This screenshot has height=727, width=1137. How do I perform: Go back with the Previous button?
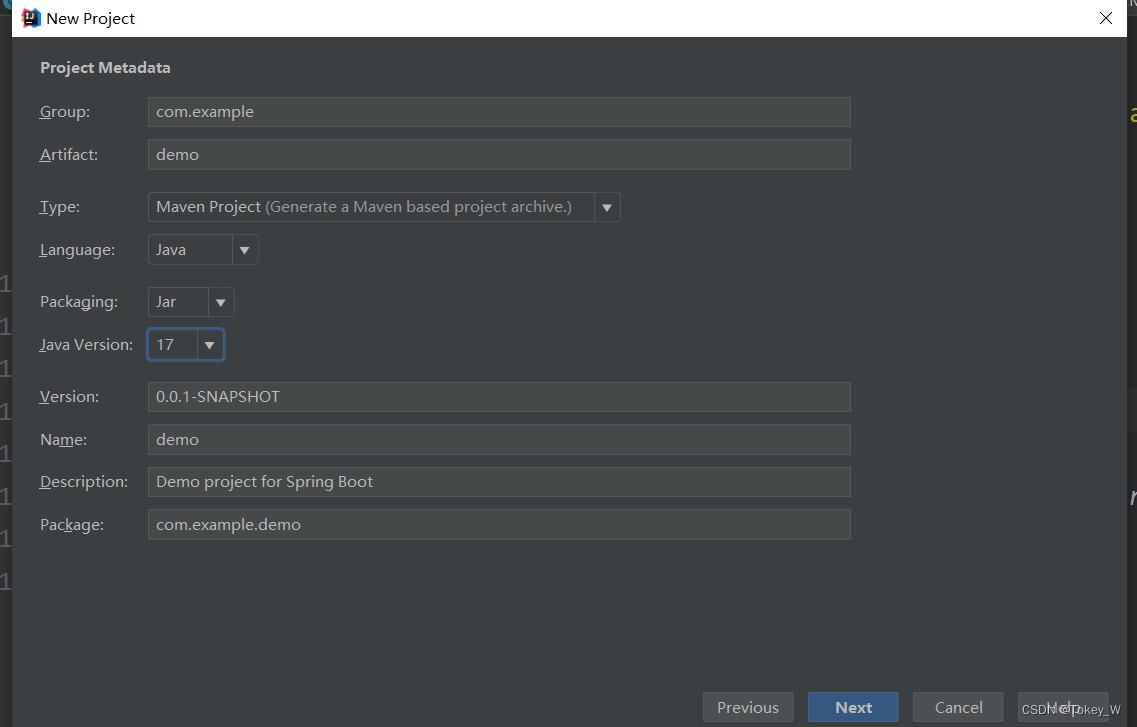748,707
